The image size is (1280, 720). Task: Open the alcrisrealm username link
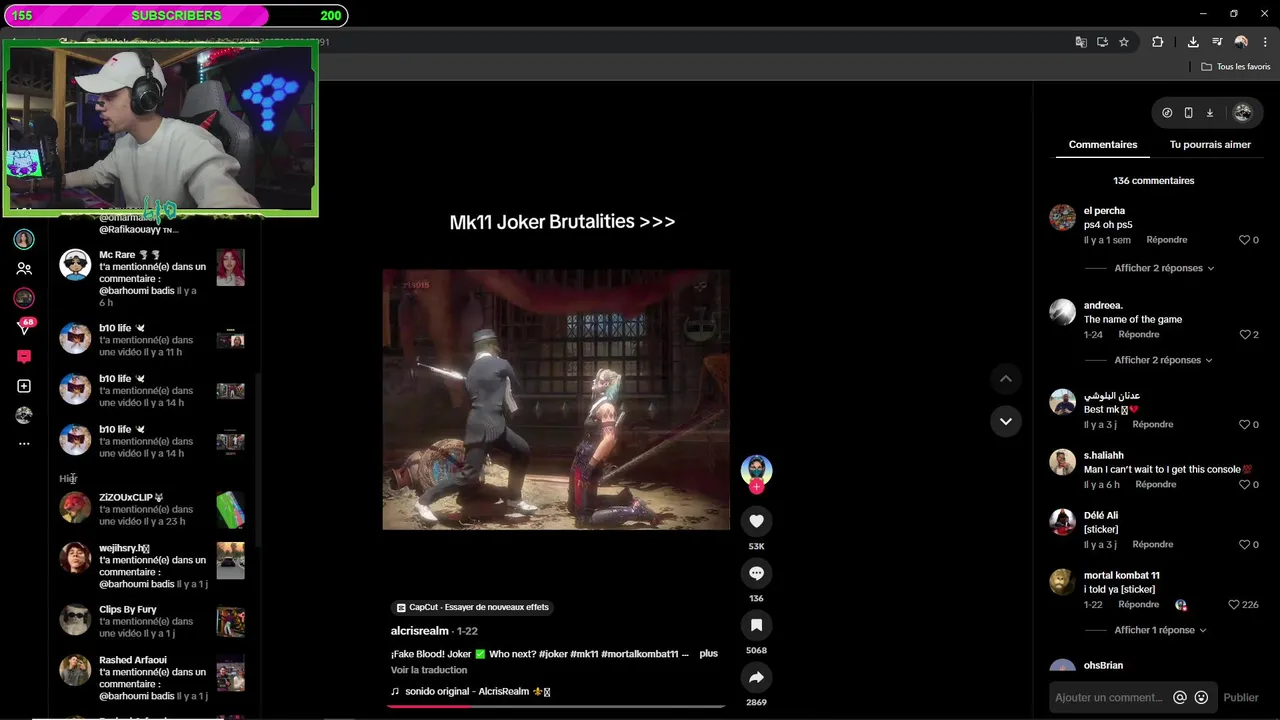tap(419, 631)
